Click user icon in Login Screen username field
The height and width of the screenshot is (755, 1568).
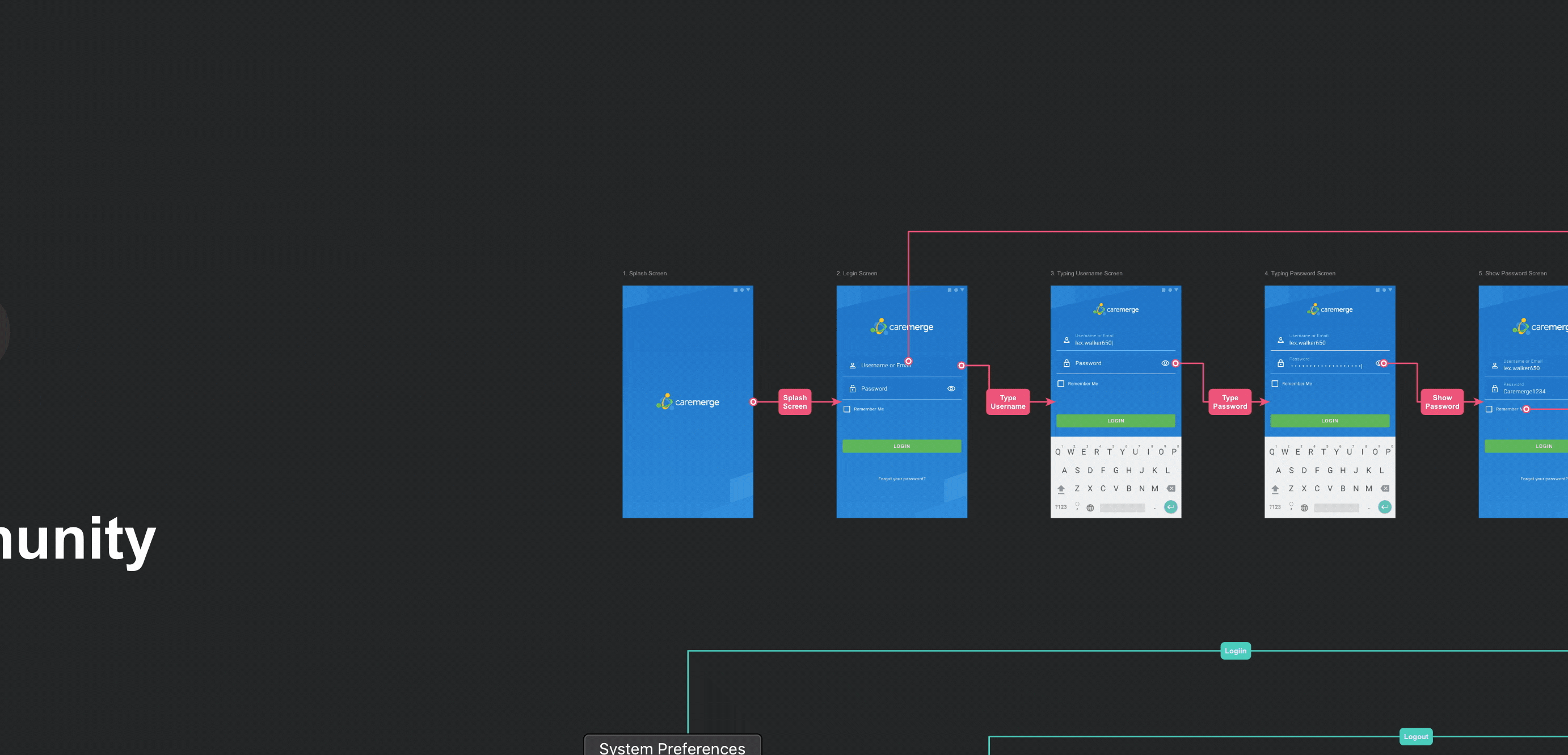[853, 366]
